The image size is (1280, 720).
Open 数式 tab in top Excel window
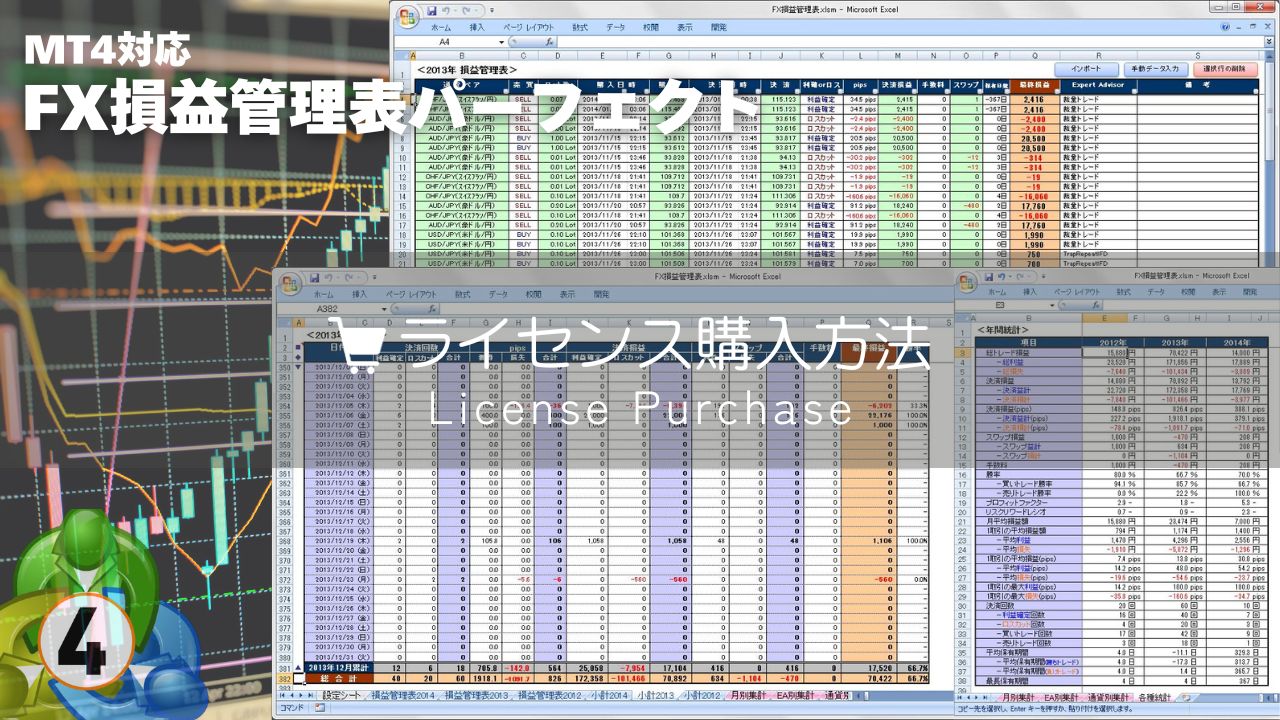580,27
